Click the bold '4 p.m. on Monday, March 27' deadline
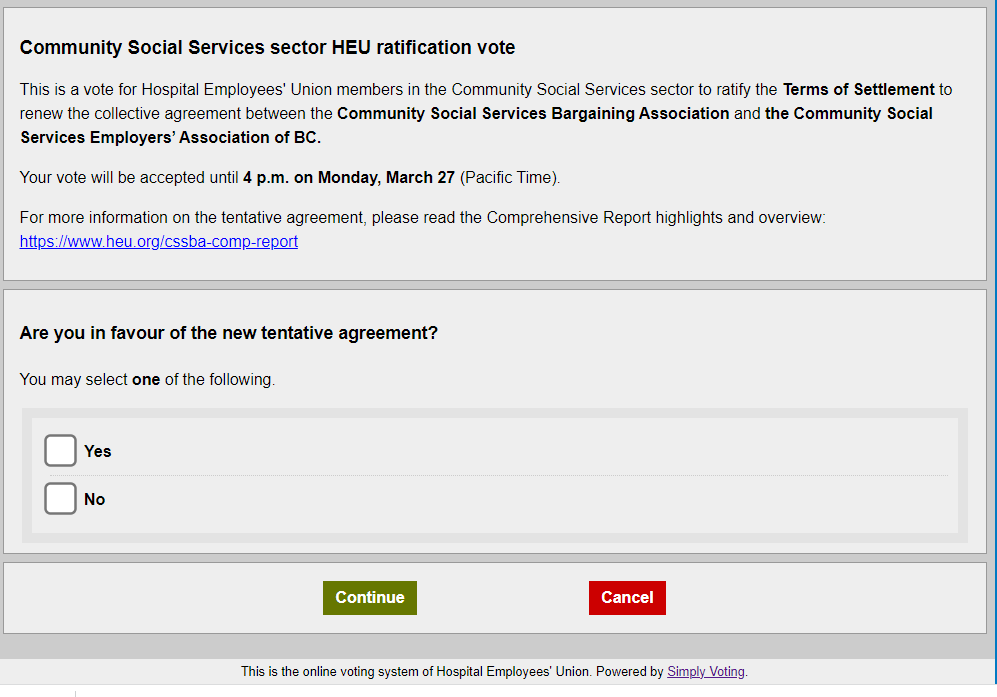997x697 pixels. pyautogui.click(x=348, y=177)
